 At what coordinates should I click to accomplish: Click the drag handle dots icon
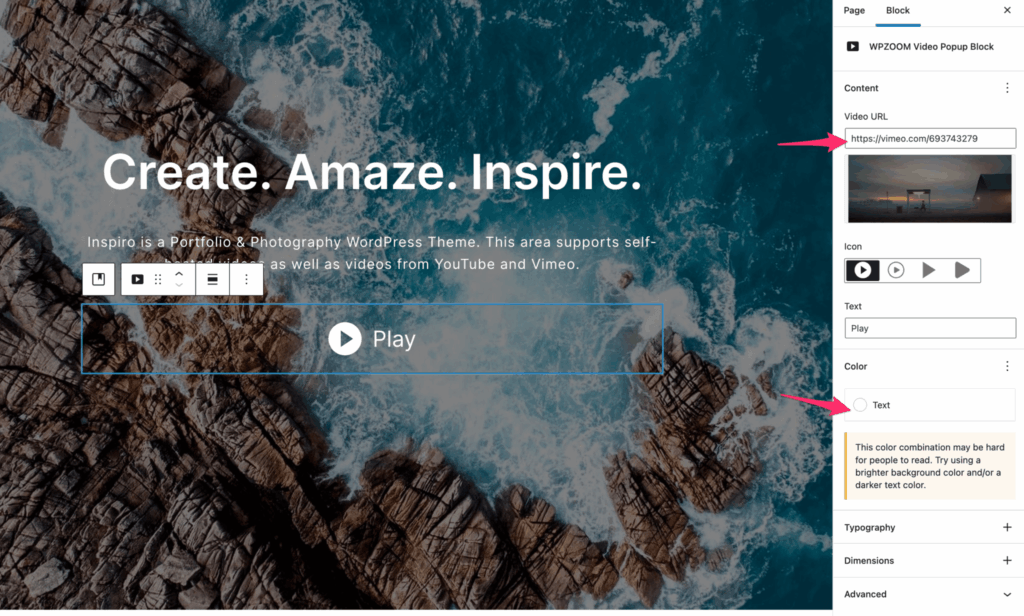(158, 280)
